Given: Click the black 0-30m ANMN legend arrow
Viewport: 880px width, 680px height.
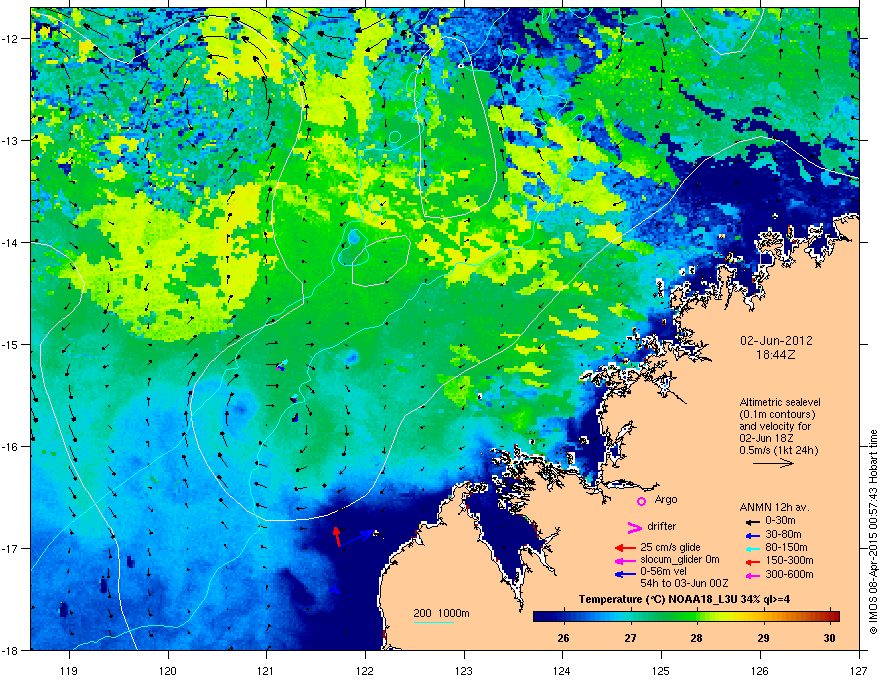Looking at the screenshot, I should click(x=753, y=521).
